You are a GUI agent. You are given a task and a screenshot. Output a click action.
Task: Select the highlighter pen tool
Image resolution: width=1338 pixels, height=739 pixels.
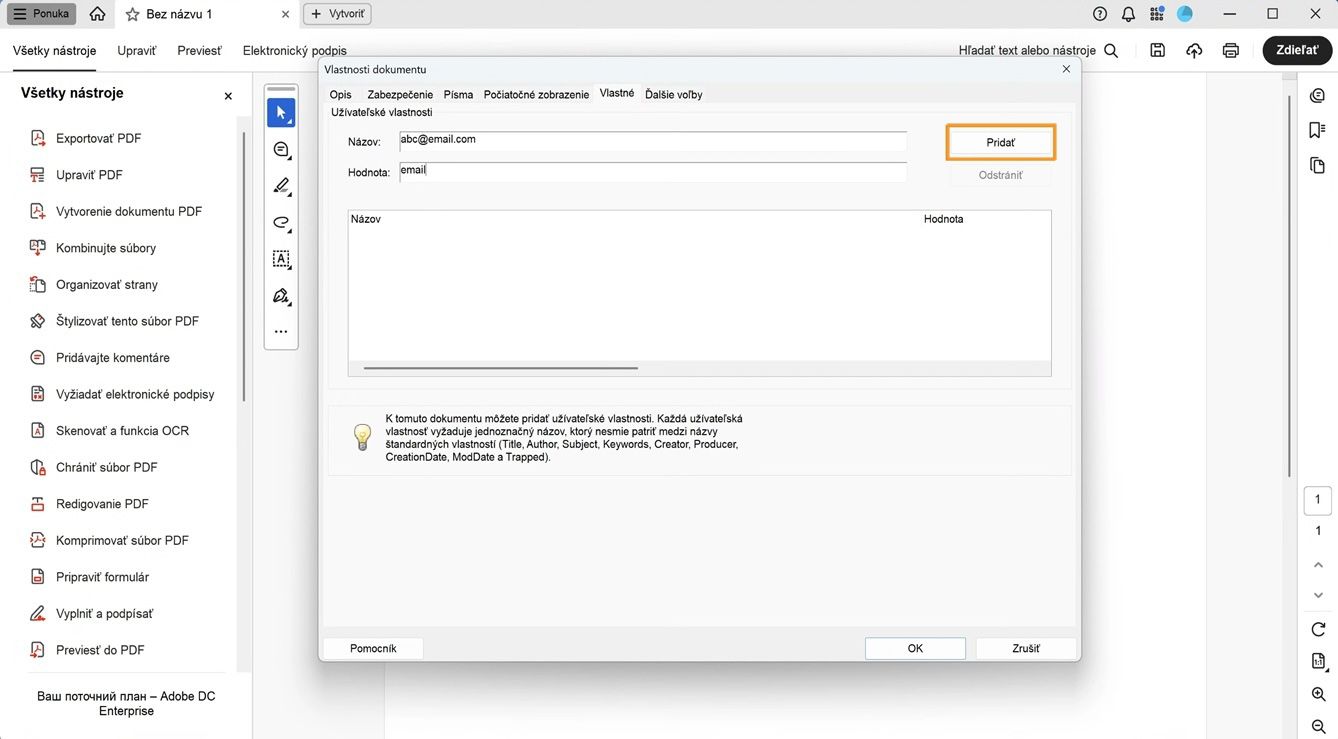[281, 186]
